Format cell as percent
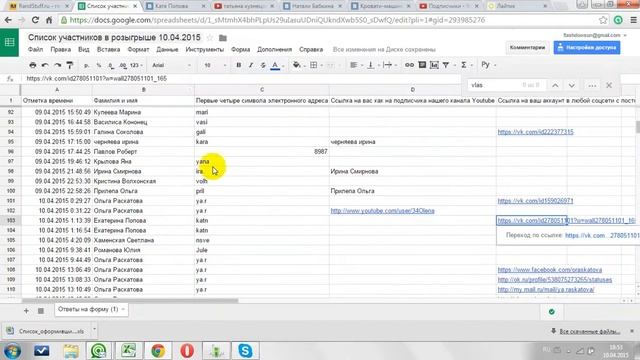 (x=99, y=65)
